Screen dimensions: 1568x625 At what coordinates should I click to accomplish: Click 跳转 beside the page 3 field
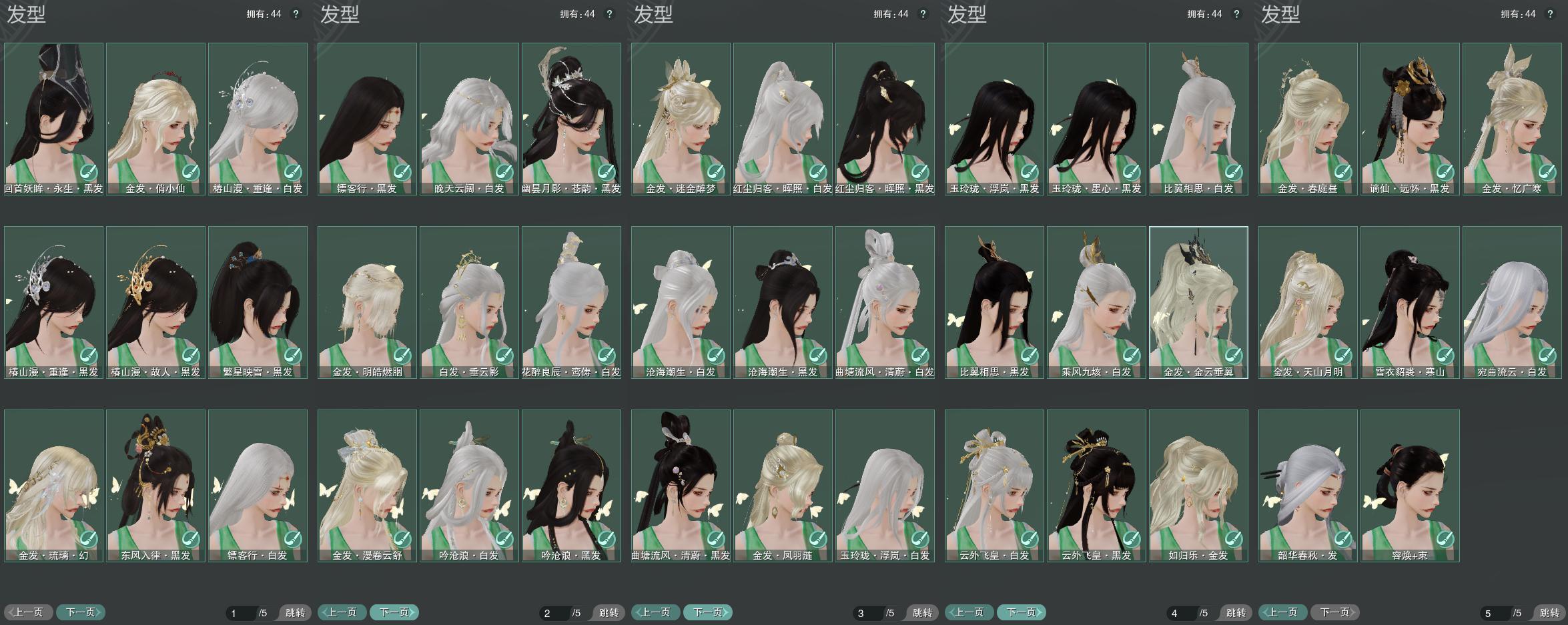click(x=922, y=613)
